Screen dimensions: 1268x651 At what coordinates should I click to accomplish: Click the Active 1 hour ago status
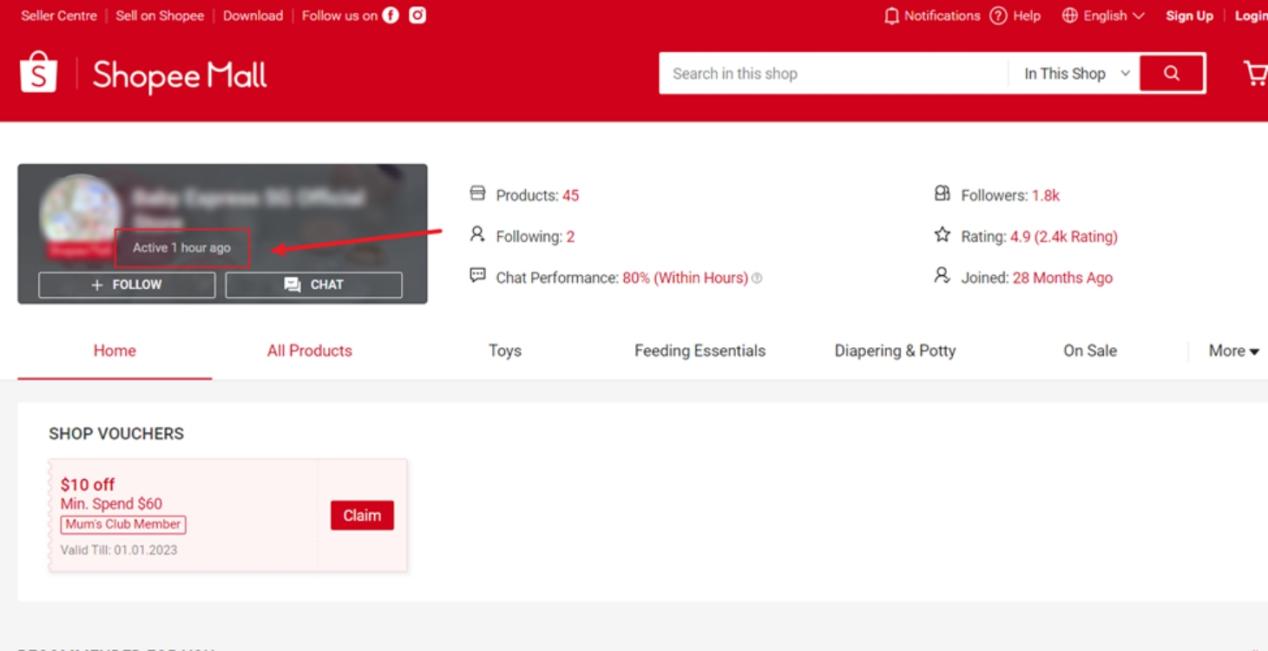click(x=182, y=248)
